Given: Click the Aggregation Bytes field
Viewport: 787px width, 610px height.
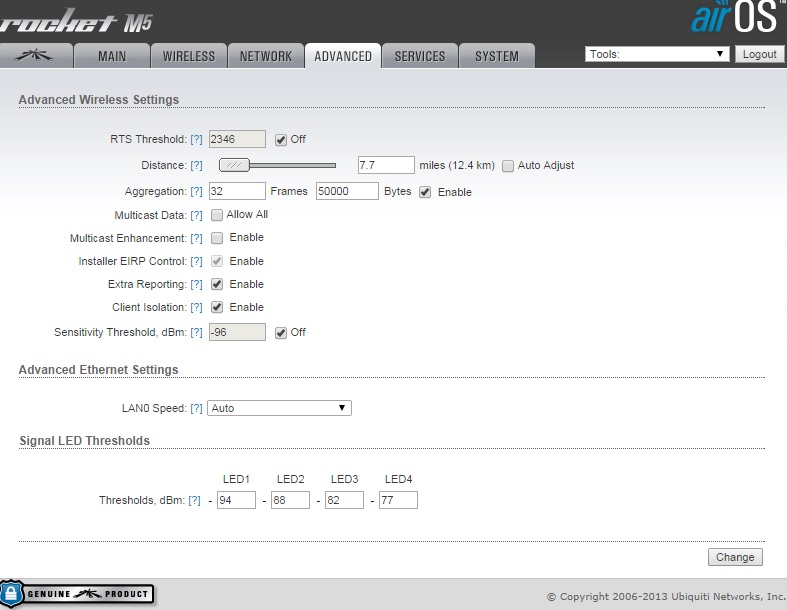Looking at the screenshot, I should point(347,191).
